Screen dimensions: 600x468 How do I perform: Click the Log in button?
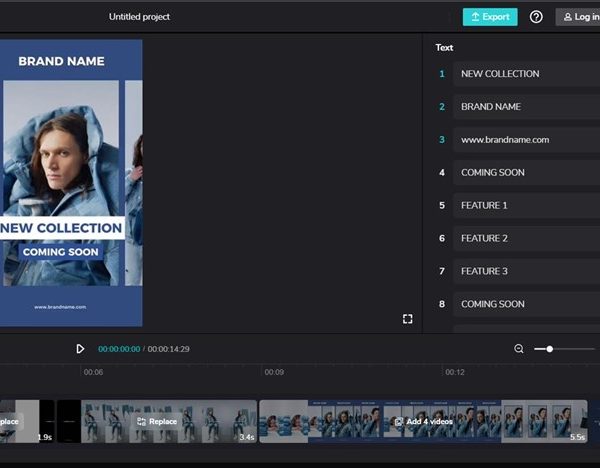[x=579, y=17]
